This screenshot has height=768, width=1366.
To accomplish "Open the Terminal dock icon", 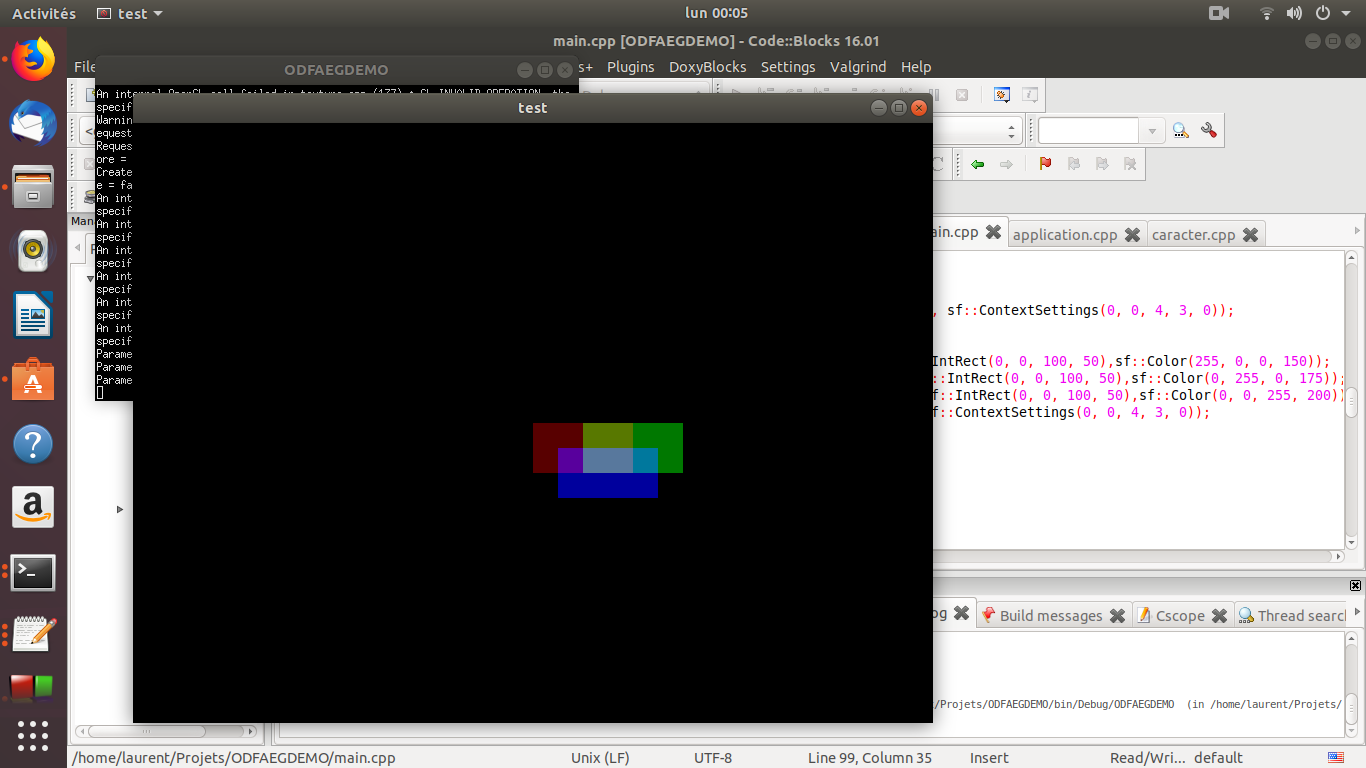I will [33, 572].
